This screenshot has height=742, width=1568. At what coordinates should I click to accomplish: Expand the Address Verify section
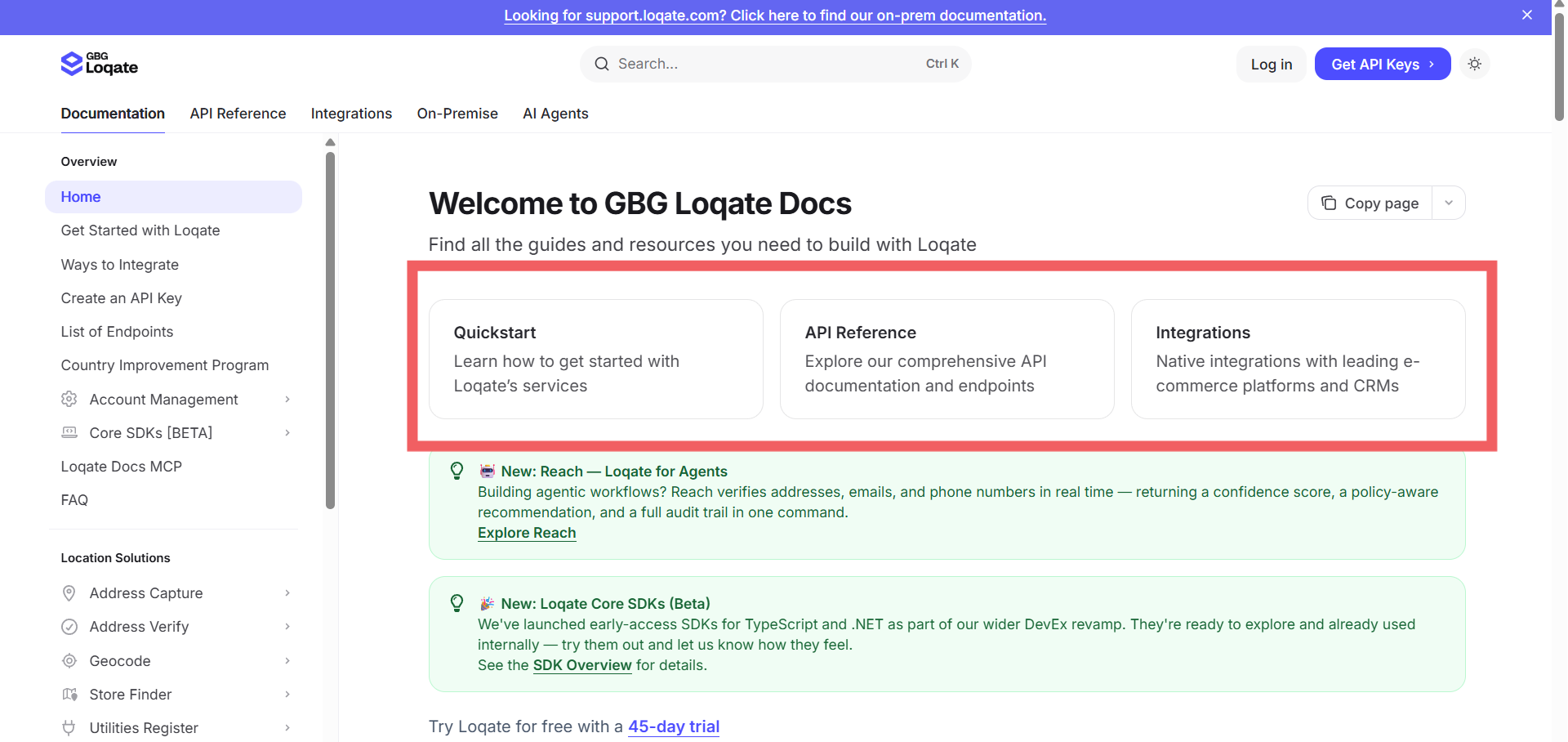click(287, 627)
